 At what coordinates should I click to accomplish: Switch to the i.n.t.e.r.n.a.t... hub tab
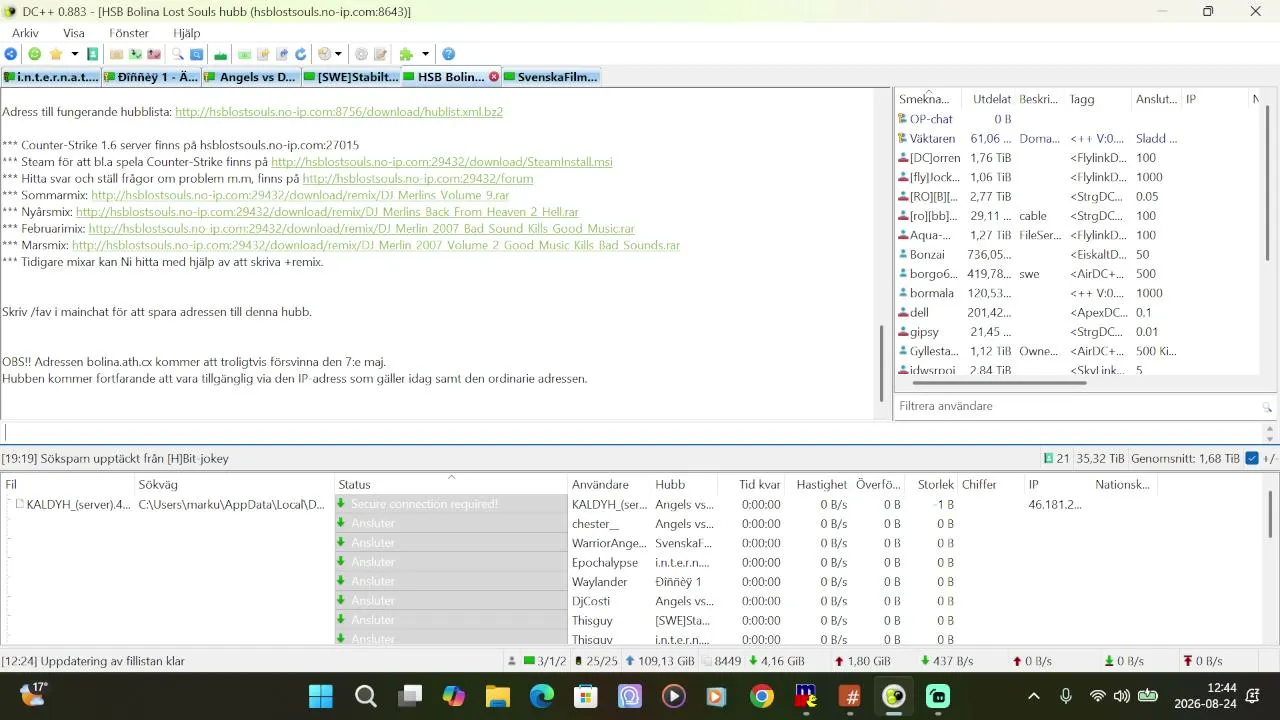tap(51, 77)
